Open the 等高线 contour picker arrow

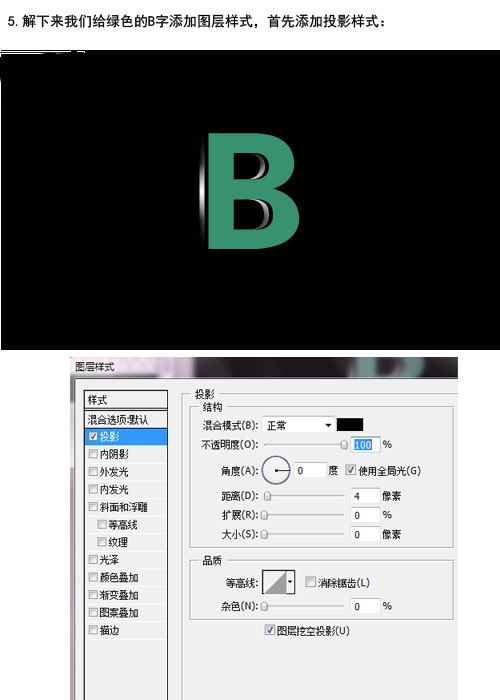pyautogui.click(x=291, y=582)
